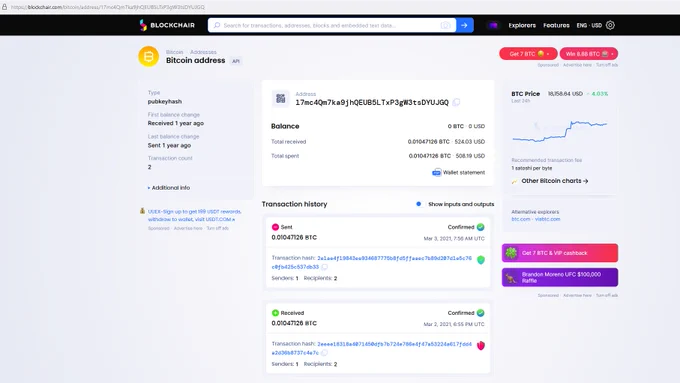Open the ENG · USD language selector
Viewport: 680px width, 383px height.
point(589,25)
